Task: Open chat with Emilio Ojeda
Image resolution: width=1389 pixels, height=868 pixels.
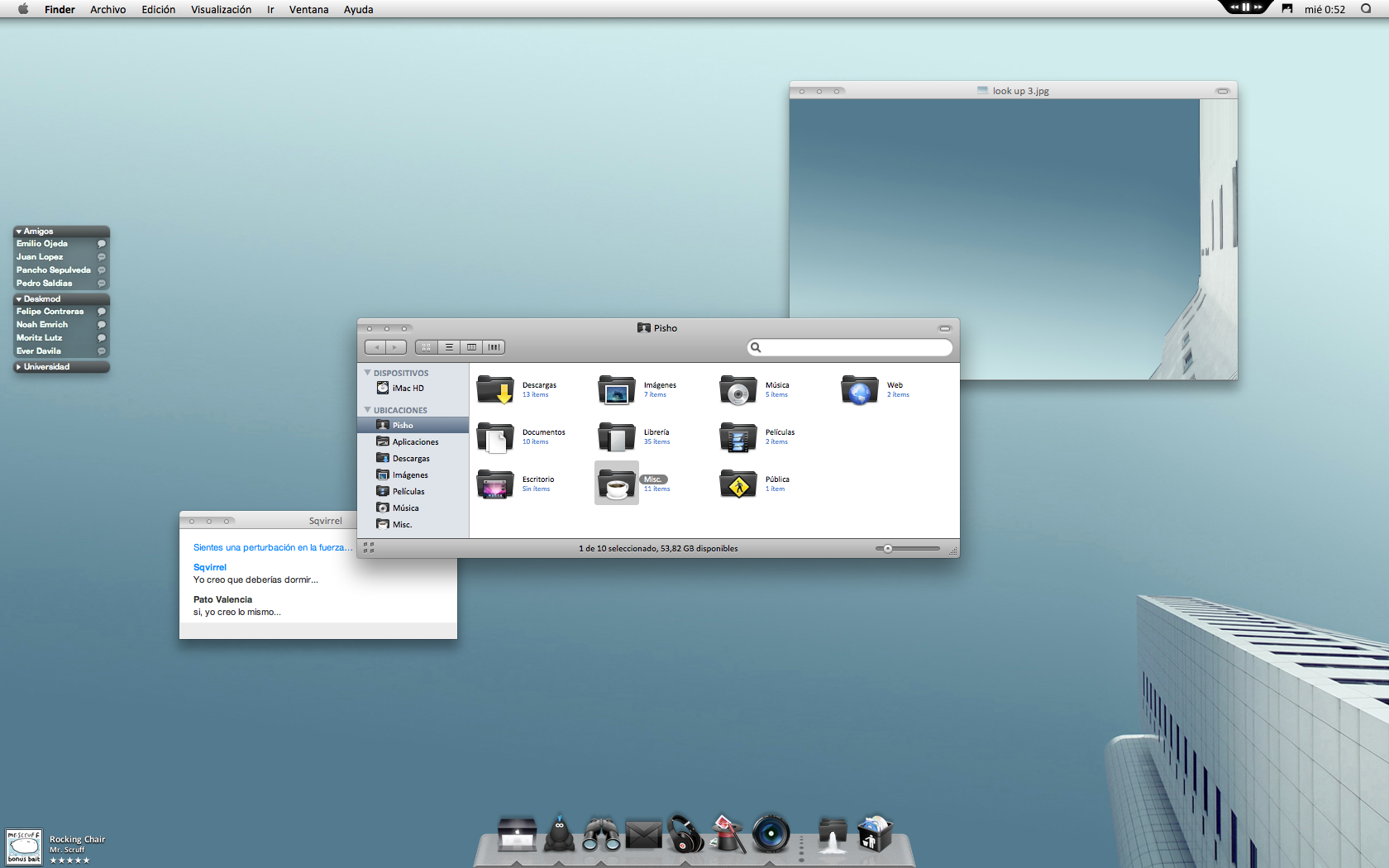Action: [61, 244]
